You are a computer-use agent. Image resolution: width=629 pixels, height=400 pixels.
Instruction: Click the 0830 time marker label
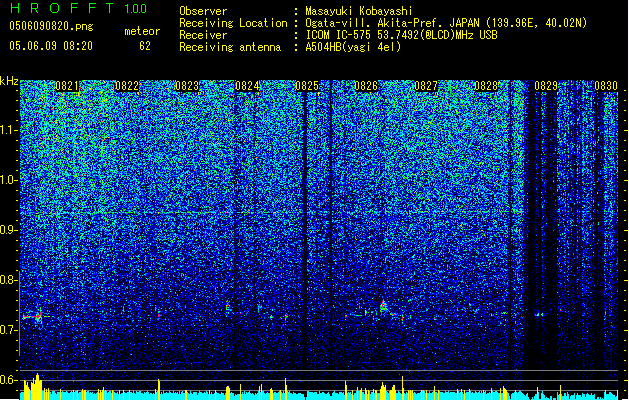pos(606,86)
